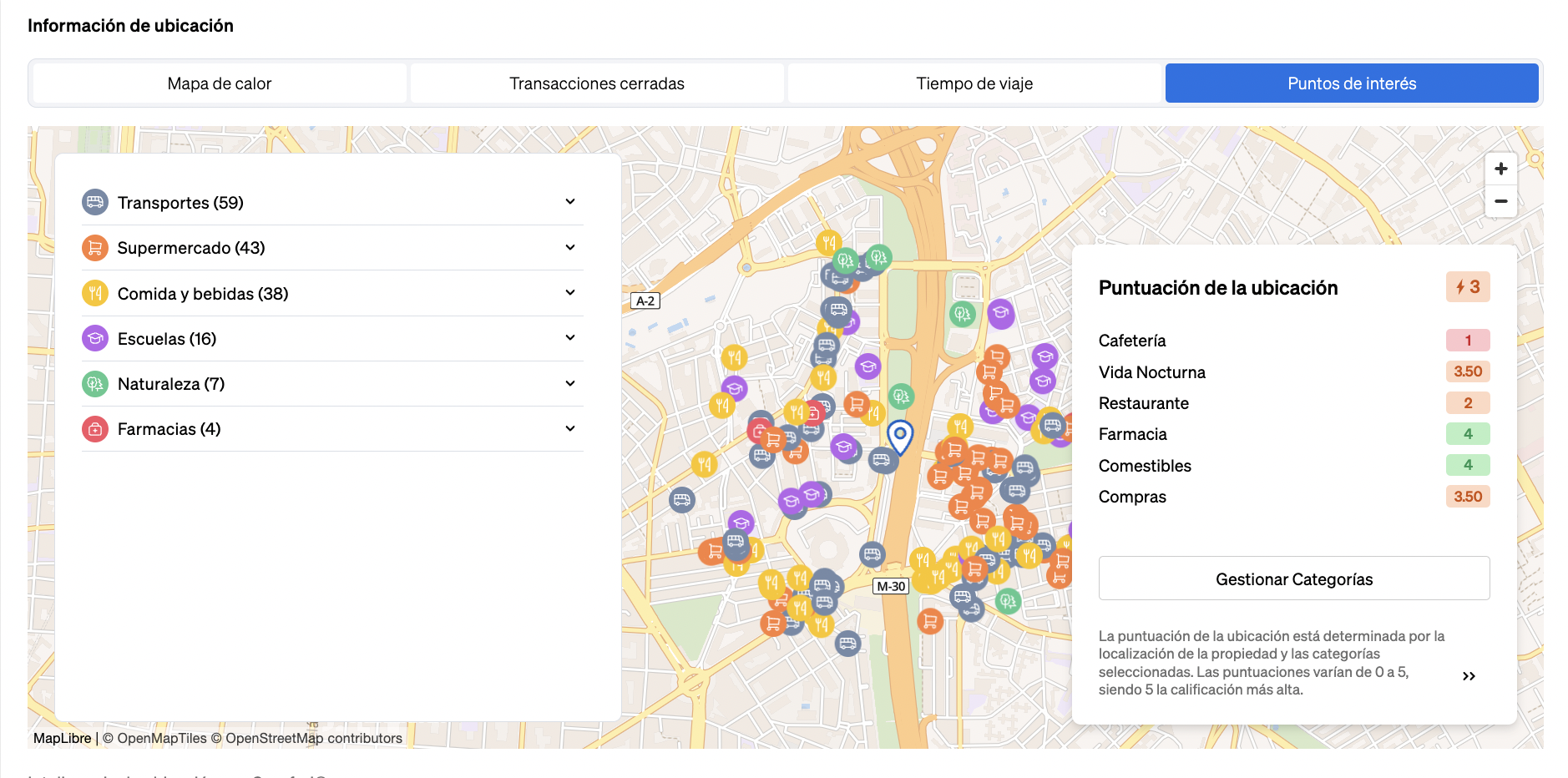Zoom in the map with plus button
The width and height of the screenshot is (1568, 778).
coord(1500,169)
